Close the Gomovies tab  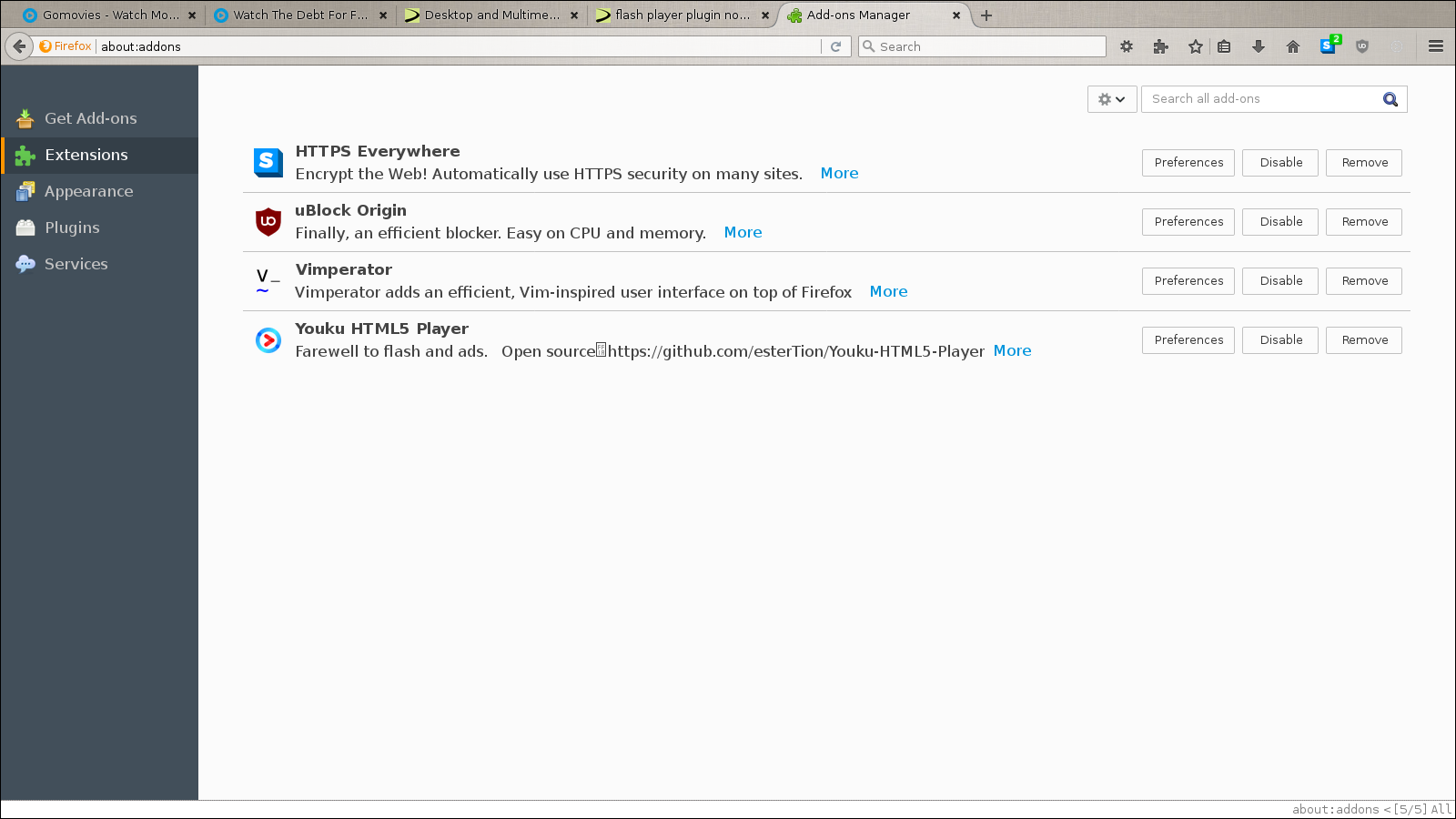[x=192, y=15]
